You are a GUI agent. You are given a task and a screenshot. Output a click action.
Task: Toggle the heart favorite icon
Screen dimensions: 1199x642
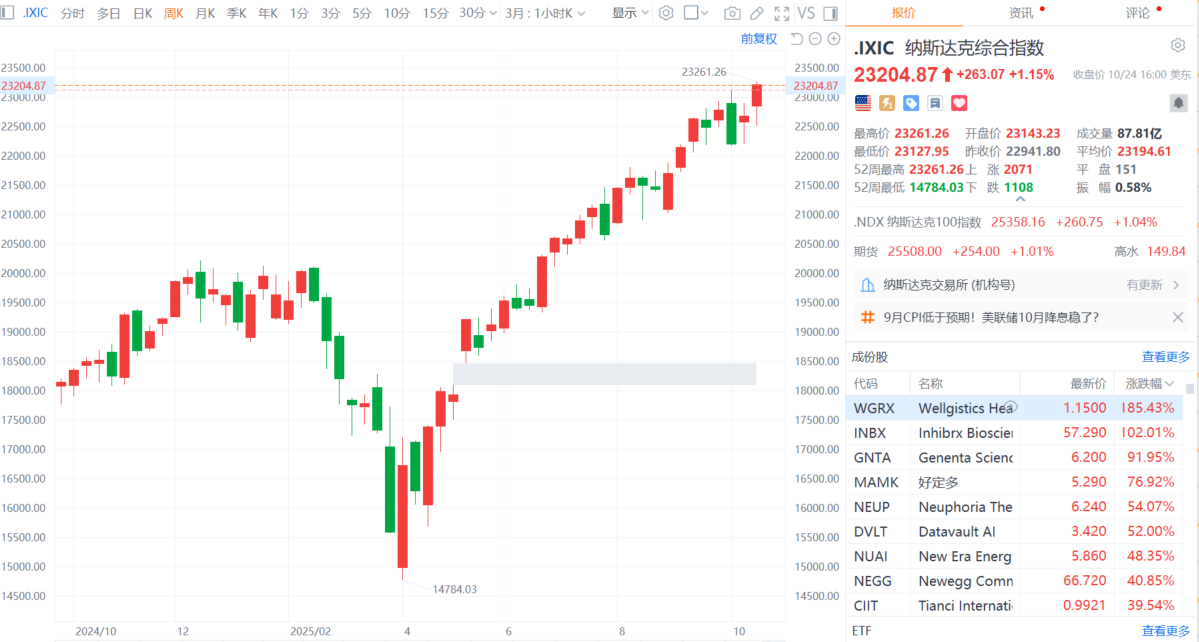point(959,103)
